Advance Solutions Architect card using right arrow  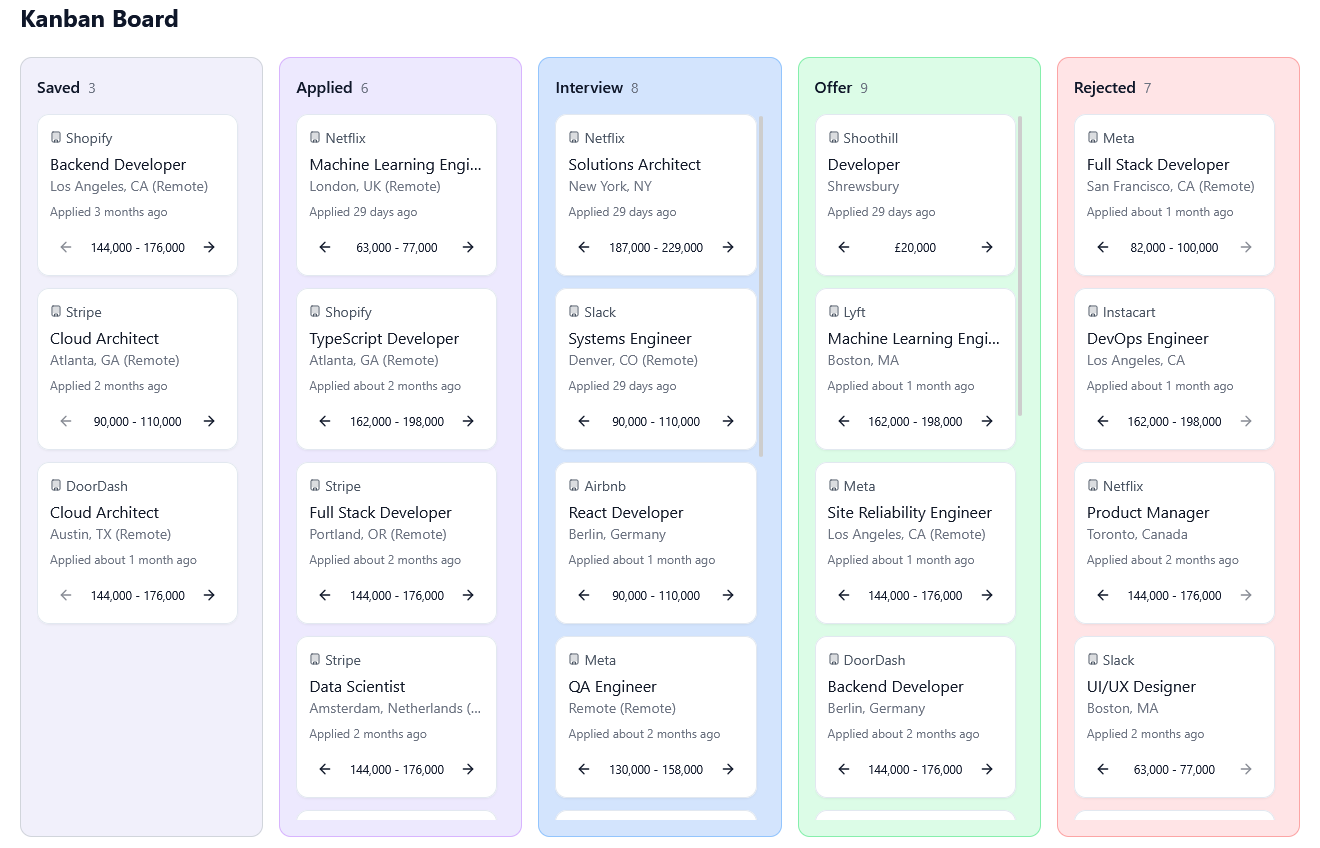pyautogui.click(x=728, y=247)
